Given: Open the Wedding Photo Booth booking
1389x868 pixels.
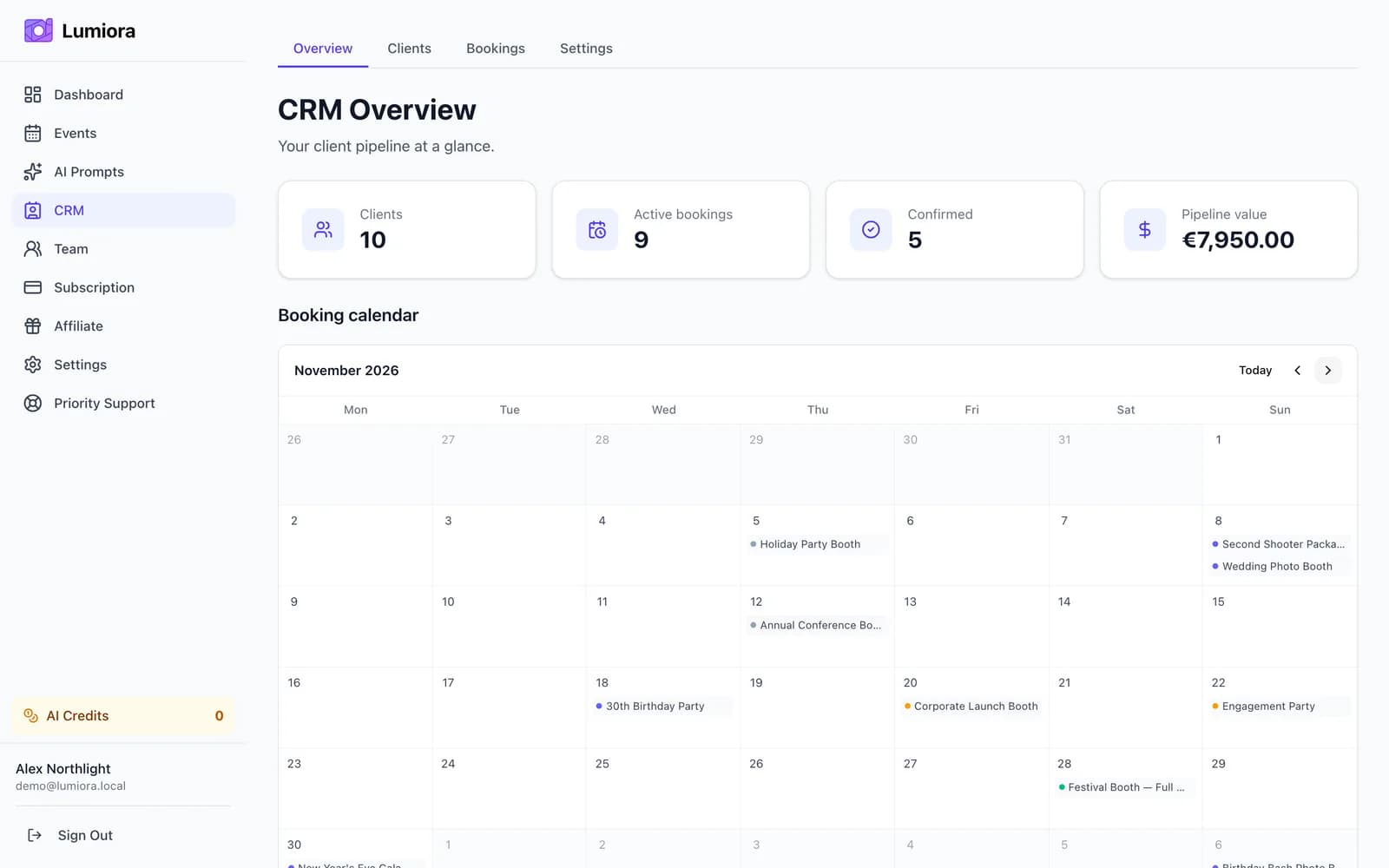Looking at the screenshot, I should [x=1280, y=566].
